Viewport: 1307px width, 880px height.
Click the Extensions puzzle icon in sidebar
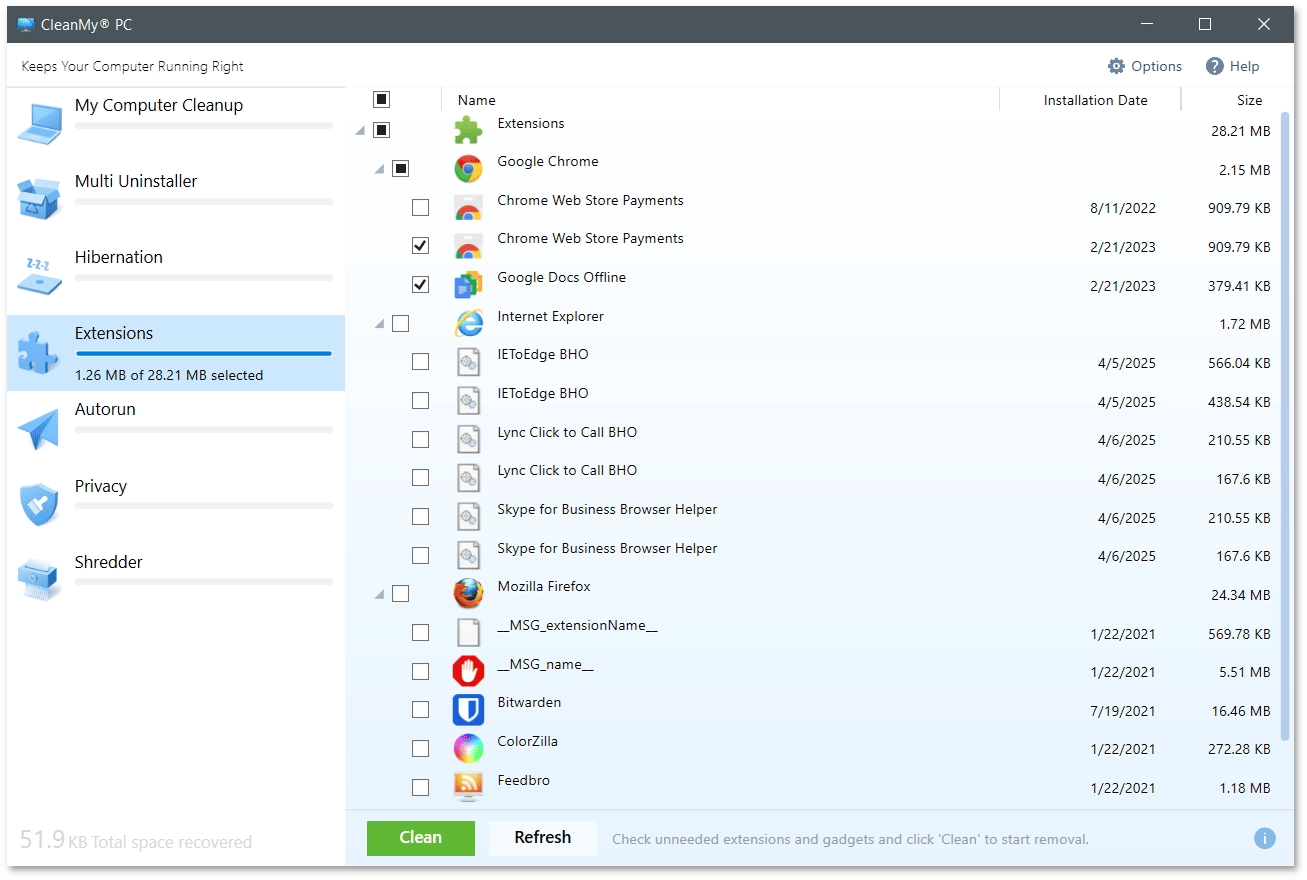39,352
